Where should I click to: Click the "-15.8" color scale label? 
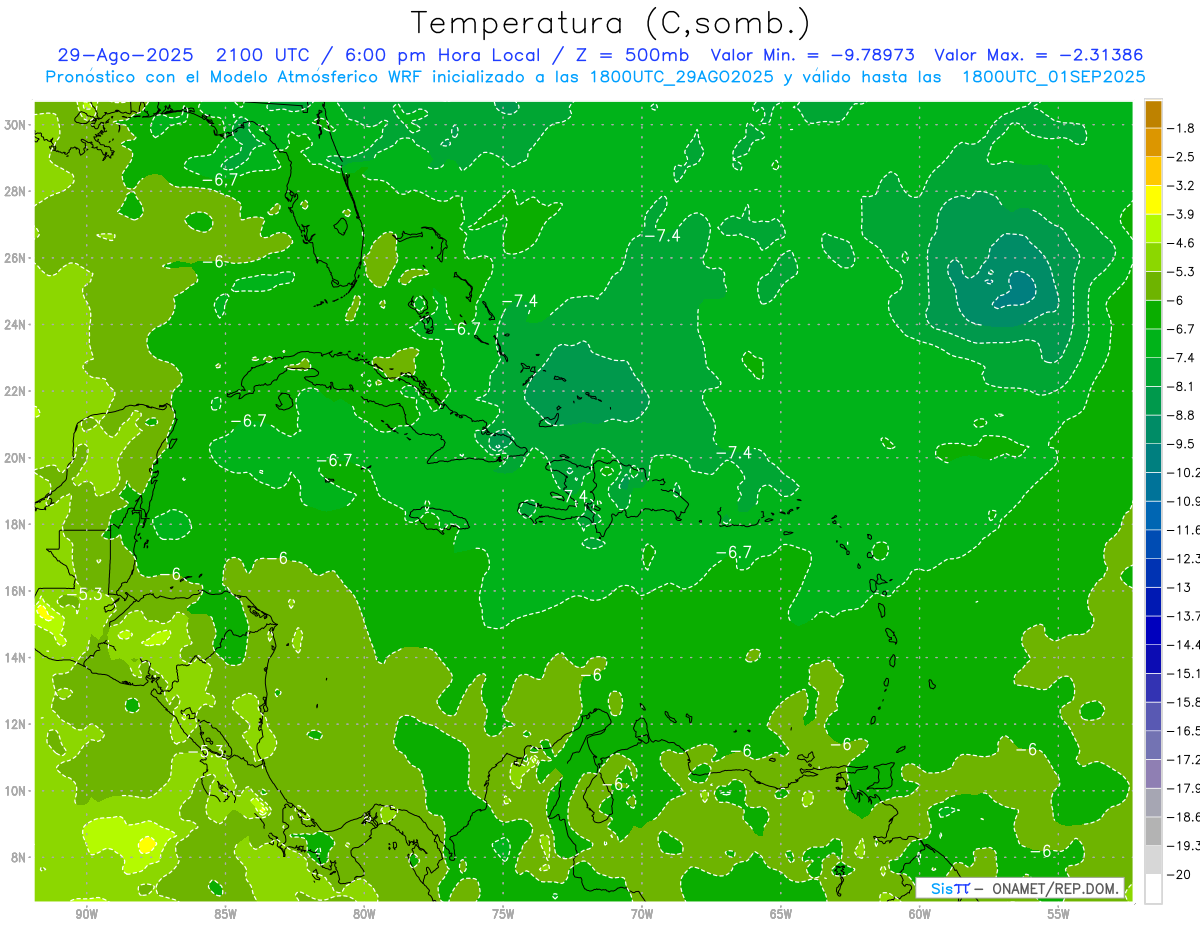tap(1186, 703)
